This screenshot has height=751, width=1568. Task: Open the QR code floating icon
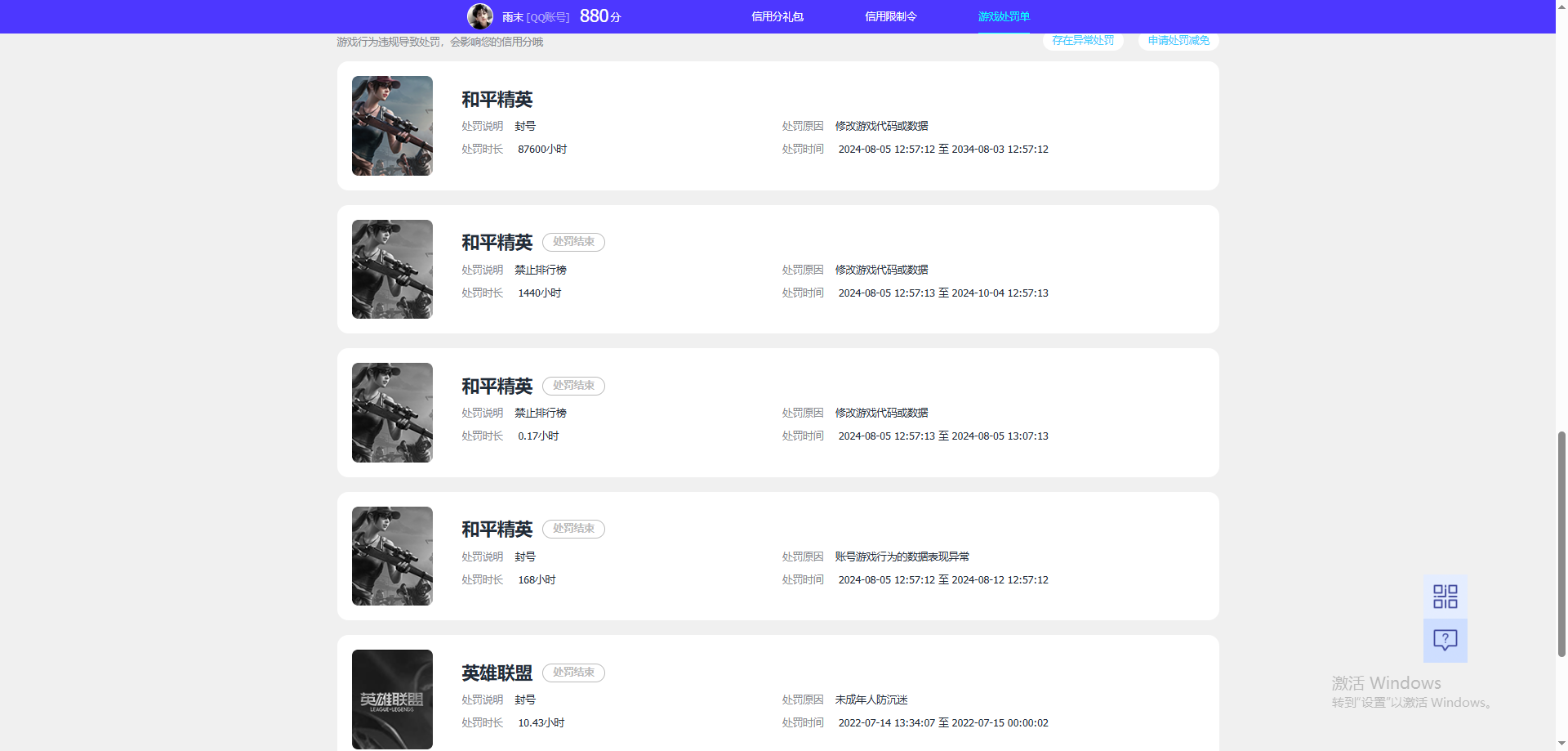pyautogui.click(x=1445, y=597)
